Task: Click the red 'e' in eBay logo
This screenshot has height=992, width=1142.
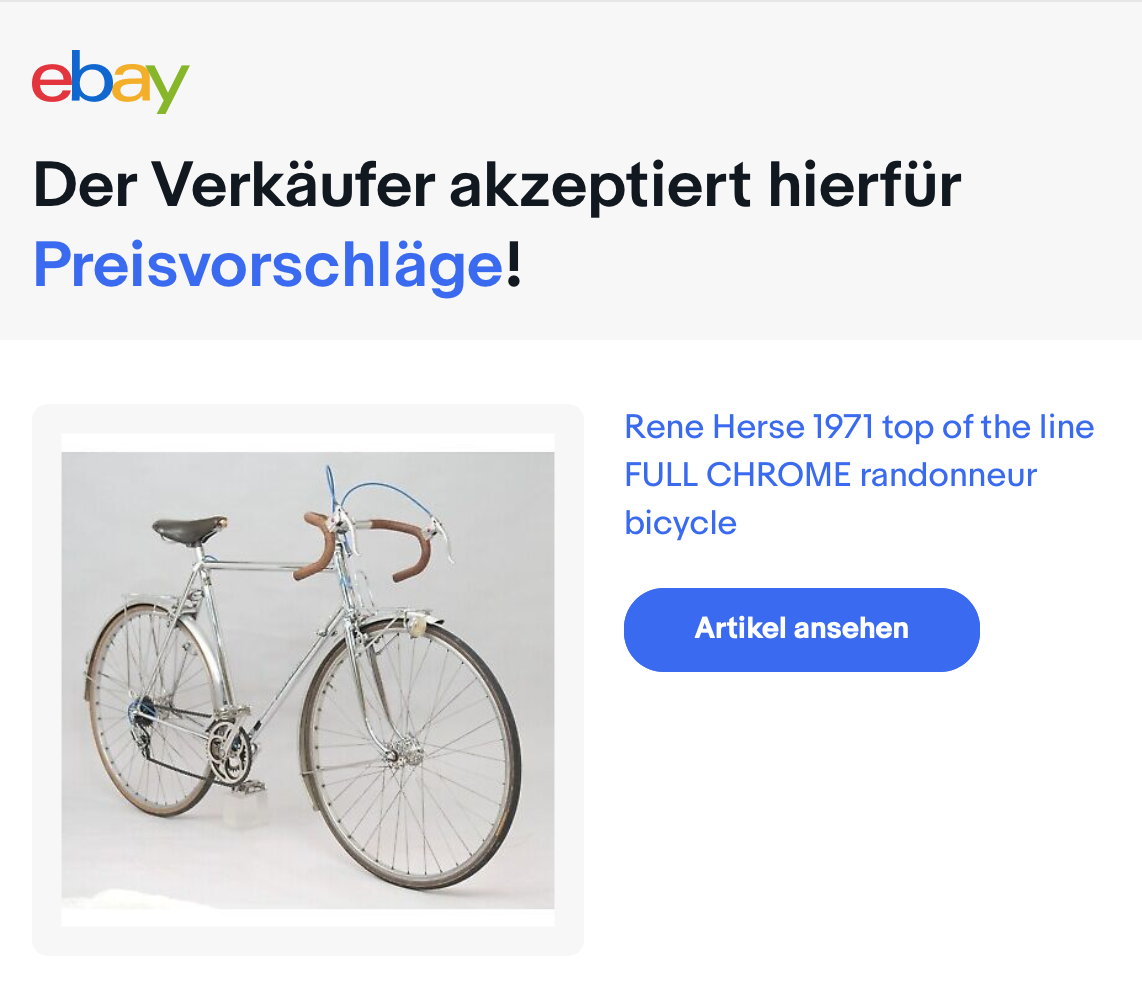Action: click(x=51, y=83)
